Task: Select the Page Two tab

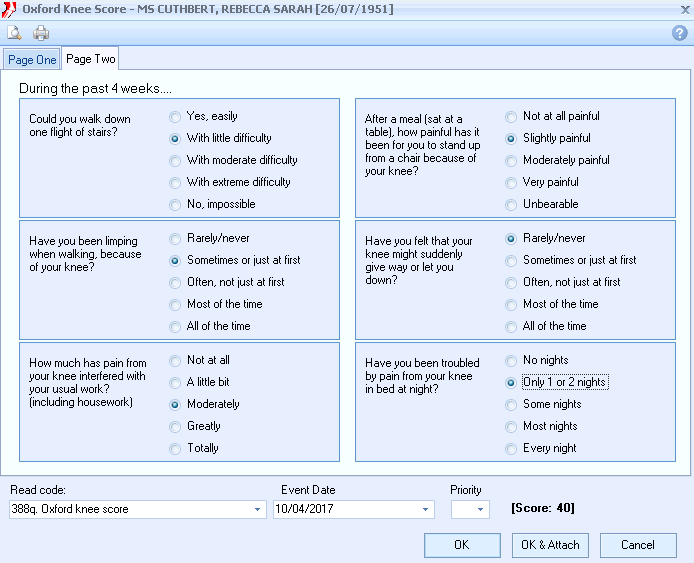Action: [x=91, y=59]
